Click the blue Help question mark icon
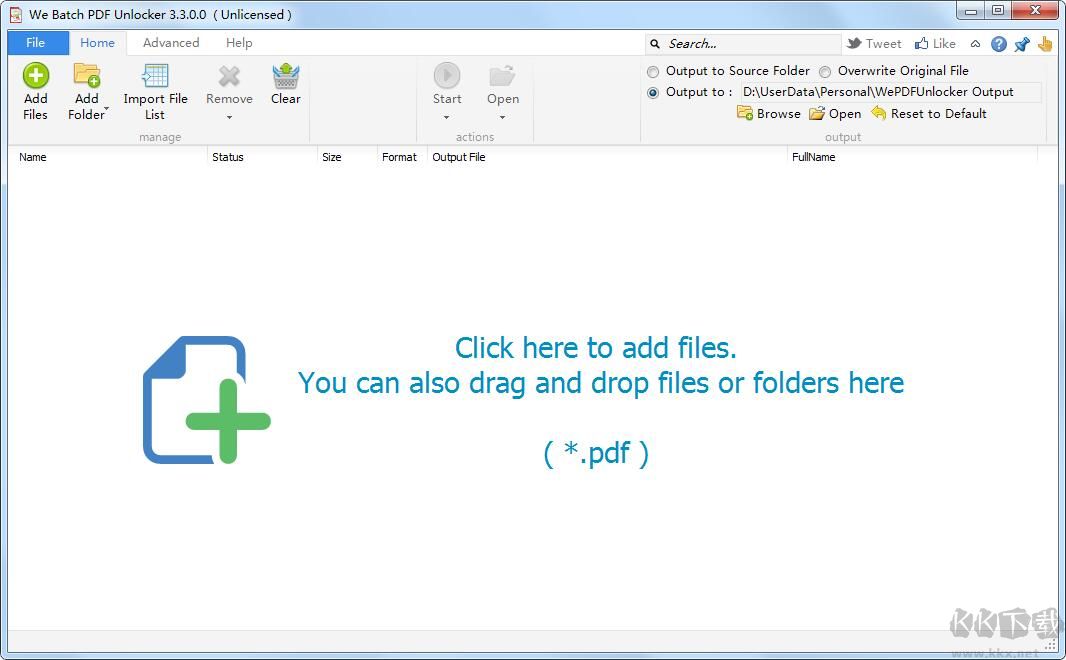This screenshot has height=660, width=1066. pyautogui.click(x=998, y=44)
